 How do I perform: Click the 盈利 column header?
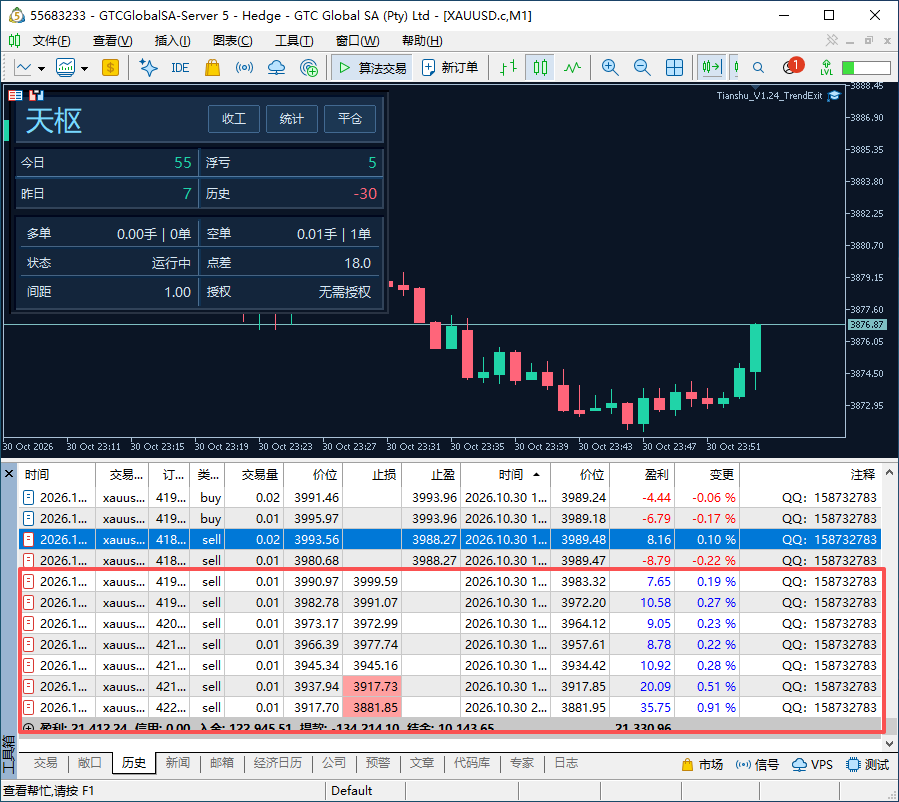coord(642,475)
